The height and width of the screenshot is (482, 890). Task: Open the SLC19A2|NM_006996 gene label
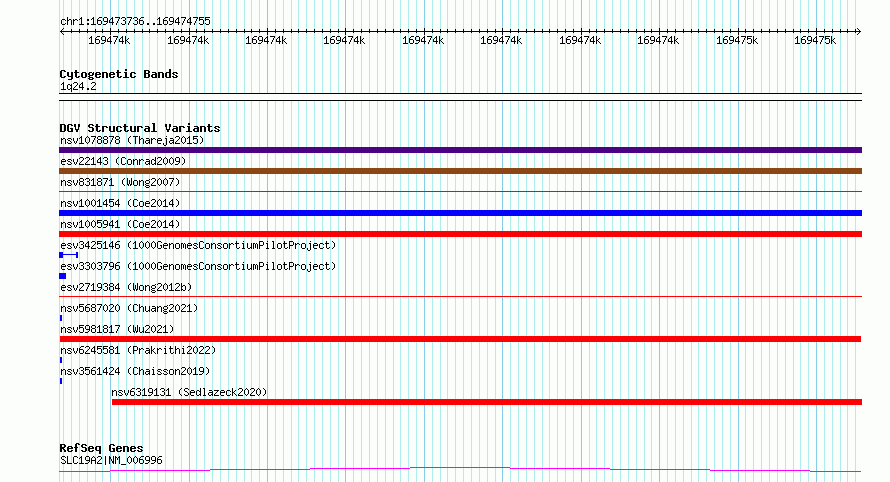pyautogui.click(x=111, y=460)
